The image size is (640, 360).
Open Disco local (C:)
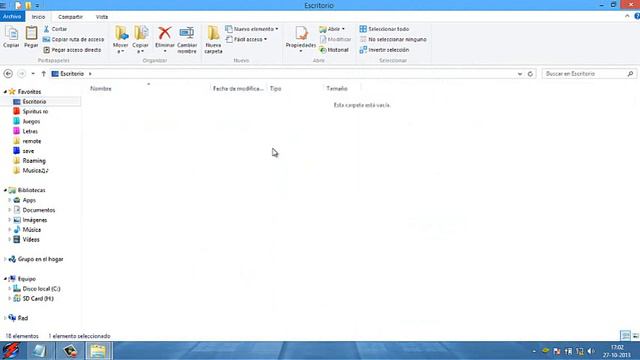41,289
